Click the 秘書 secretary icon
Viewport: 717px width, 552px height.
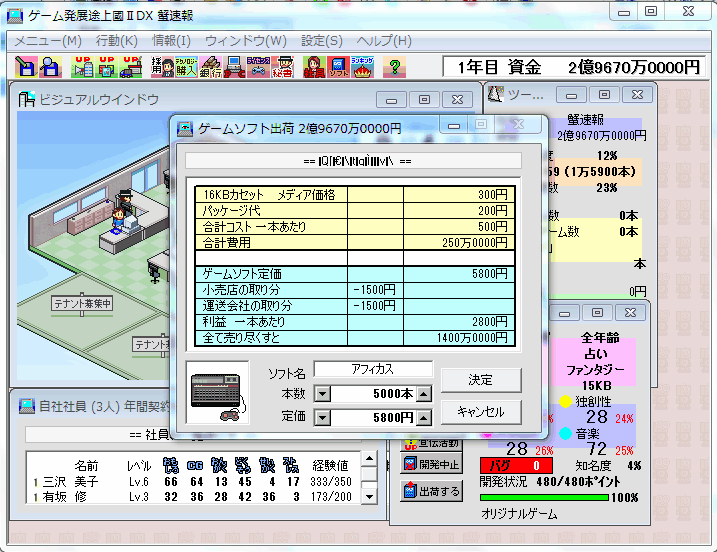[x=283, y=67]
